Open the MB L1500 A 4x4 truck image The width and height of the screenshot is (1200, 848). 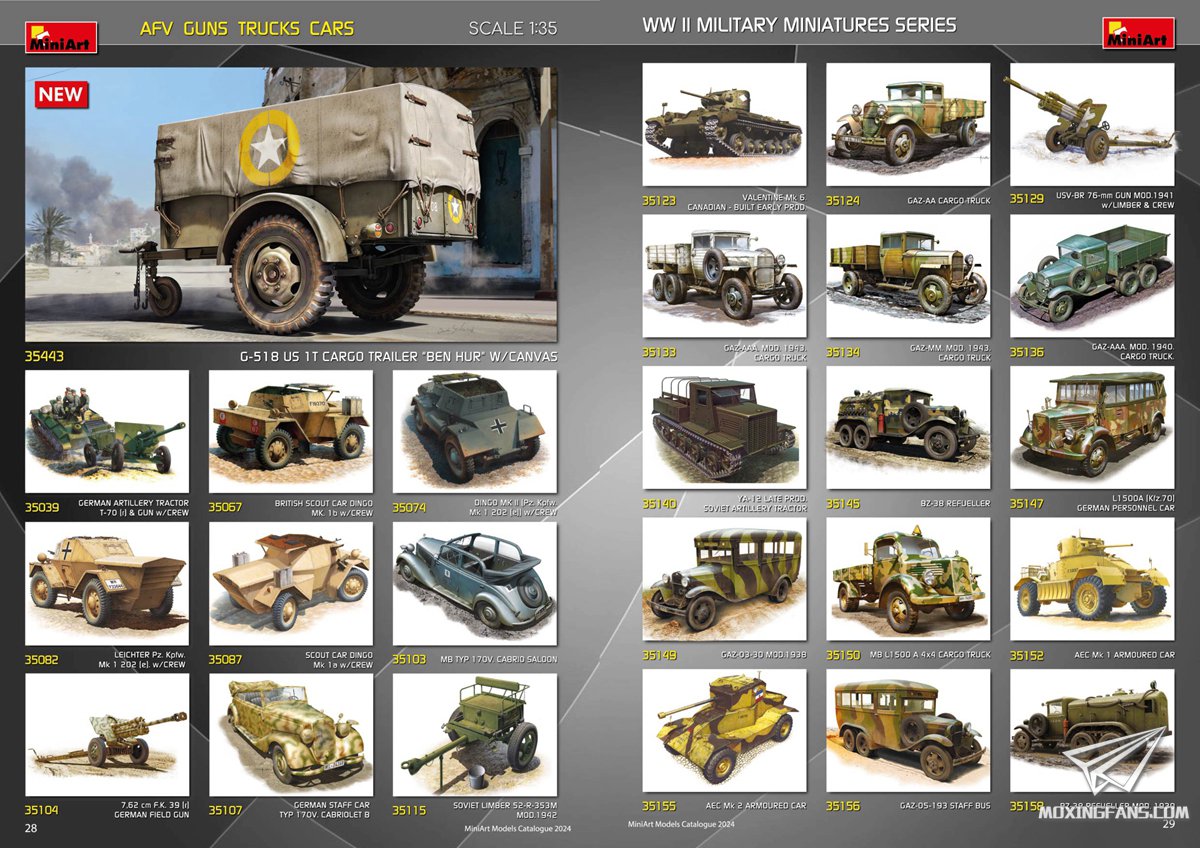click(x=908, y=579)
